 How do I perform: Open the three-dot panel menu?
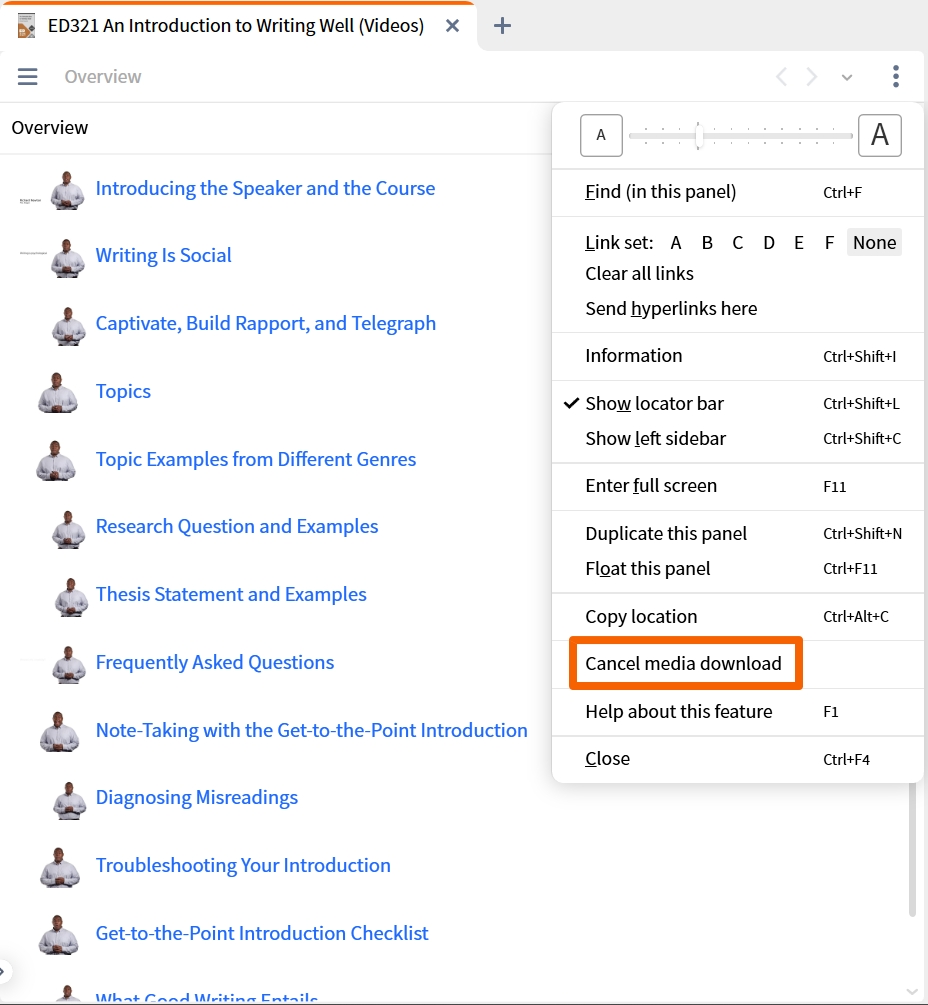[895, 76]
